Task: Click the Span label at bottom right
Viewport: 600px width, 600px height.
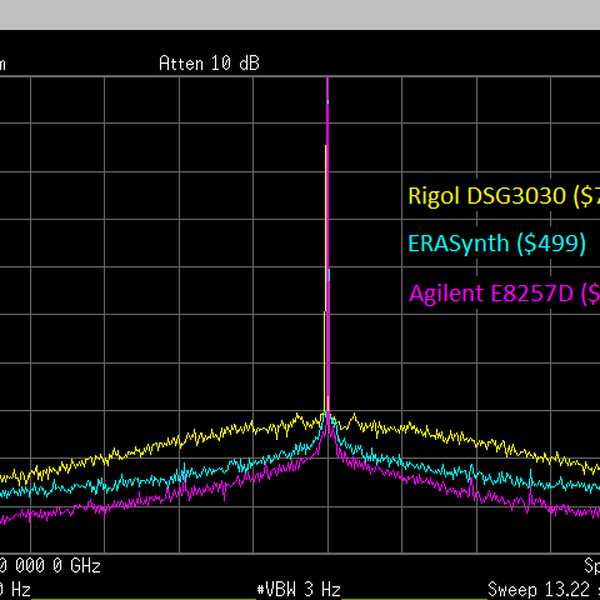Action: (592, 565)
